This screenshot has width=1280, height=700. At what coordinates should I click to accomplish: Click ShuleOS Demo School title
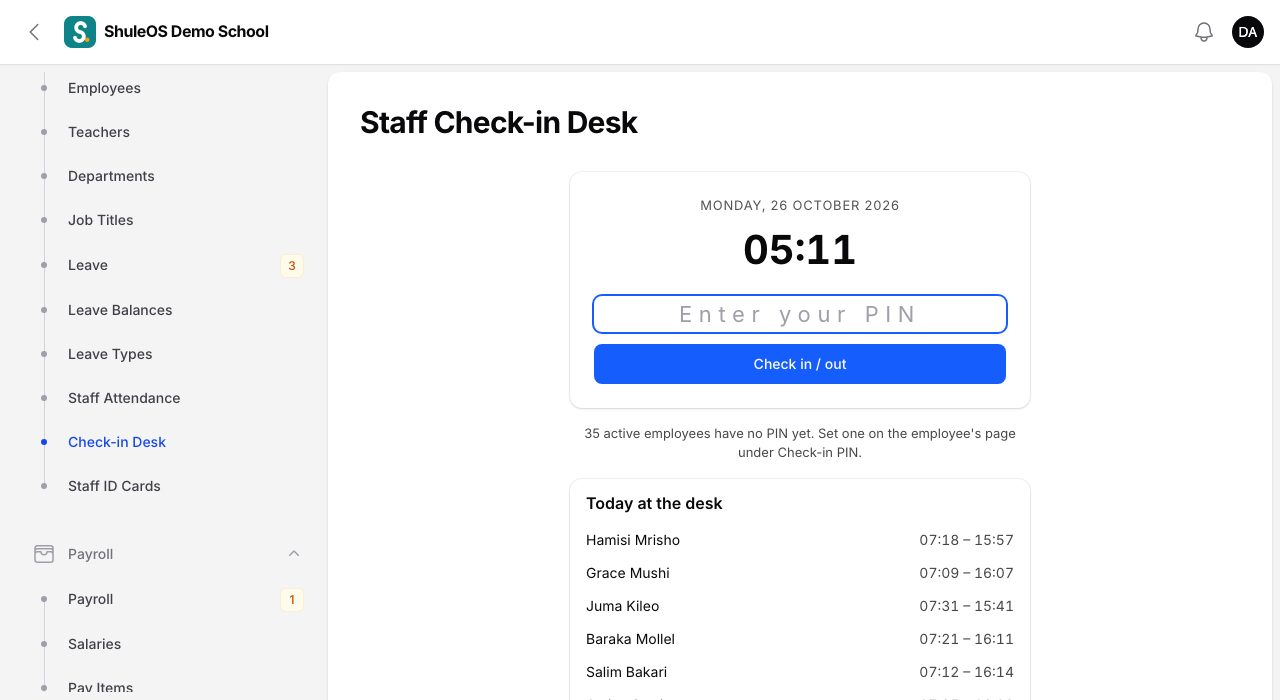[186, 32]
